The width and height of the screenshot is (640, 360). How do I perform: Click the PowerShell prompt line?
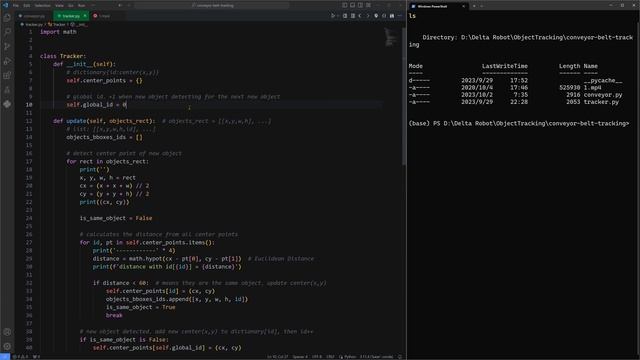[x=519, y=123]
